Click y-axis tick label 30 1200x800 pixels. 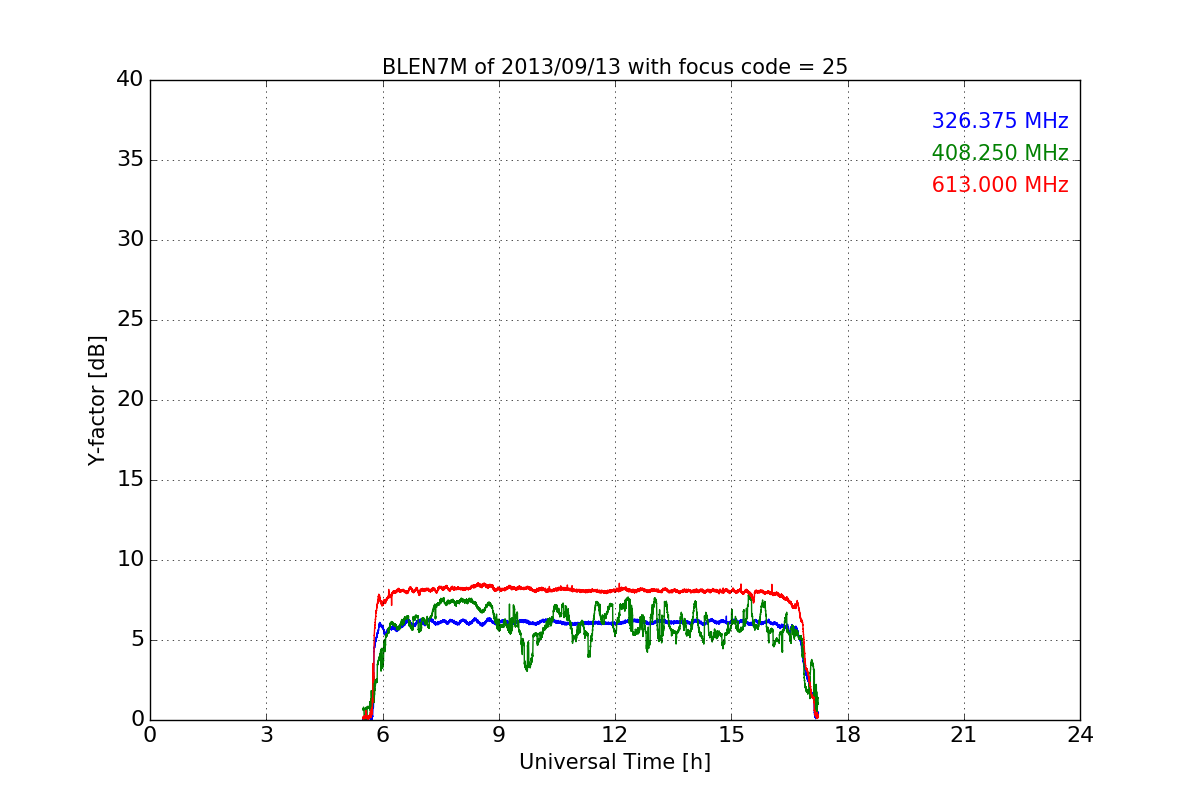tap(130, 240)
